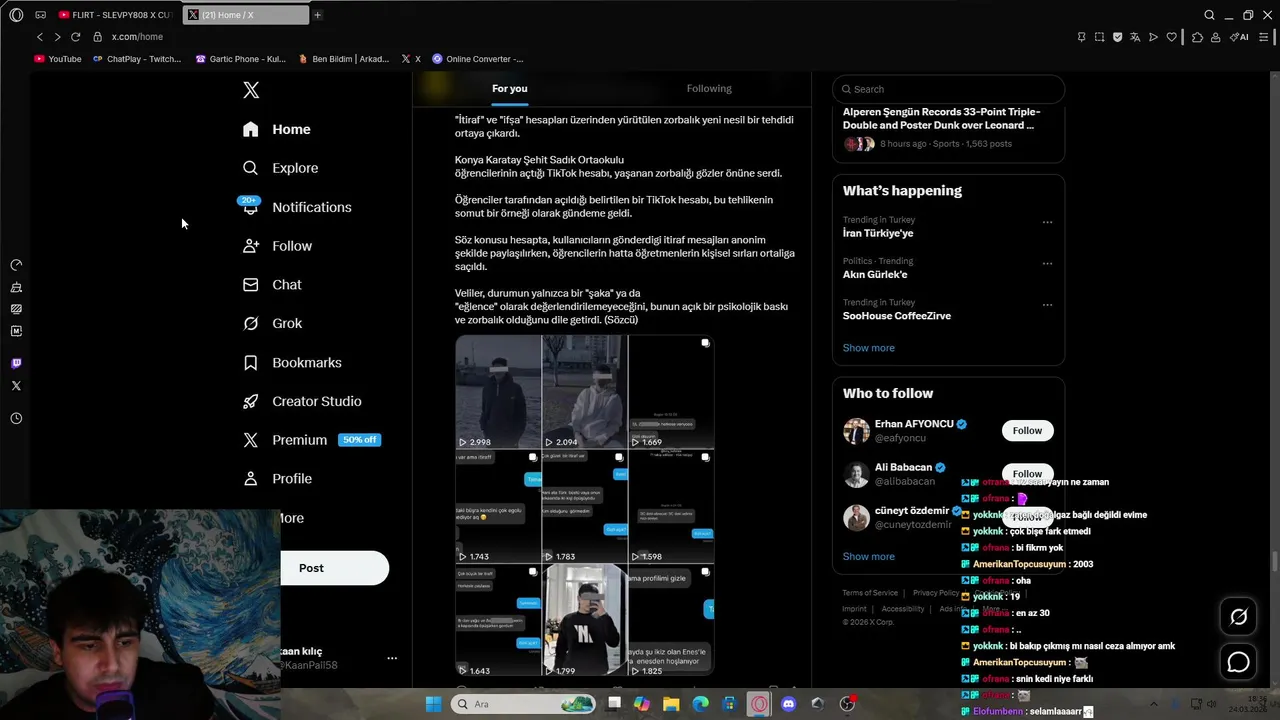Open the Akın Gürlek'e trend

click(x=875, y=274)
